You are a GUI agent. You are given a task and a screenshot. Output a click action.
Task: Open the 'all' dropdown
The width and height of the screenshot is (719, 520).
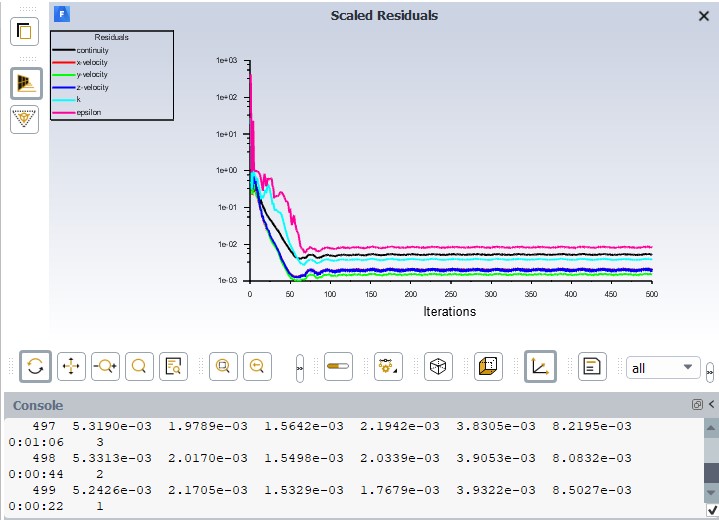(x=663, y=367)
